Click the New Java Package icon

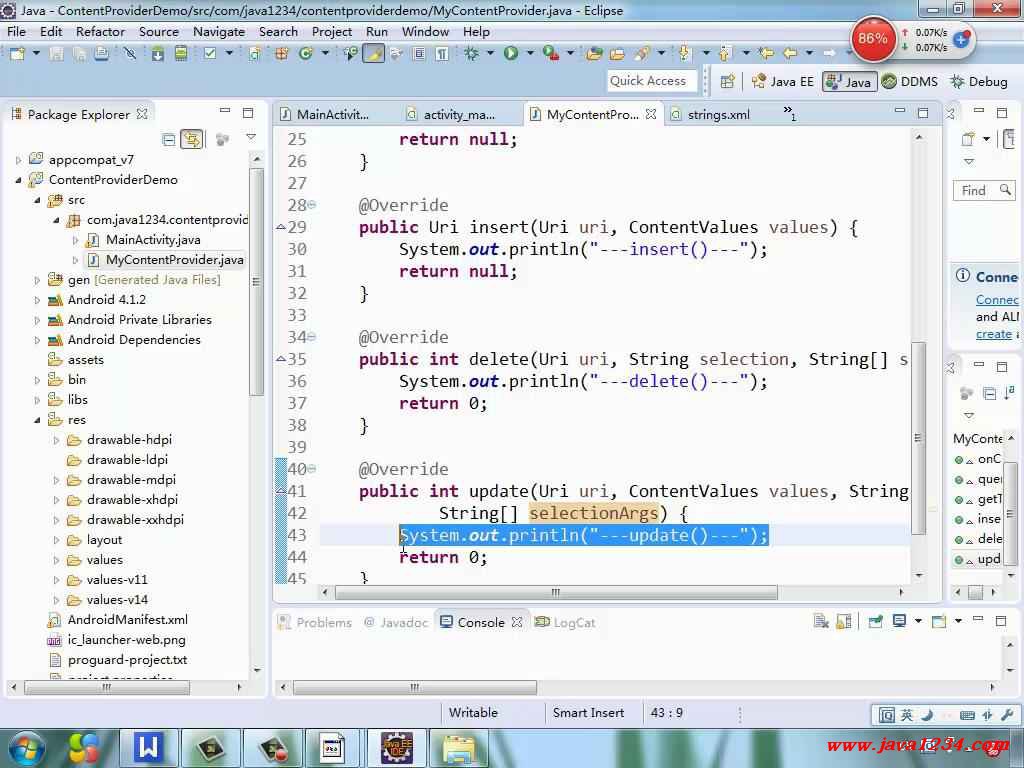pos(281,54)
